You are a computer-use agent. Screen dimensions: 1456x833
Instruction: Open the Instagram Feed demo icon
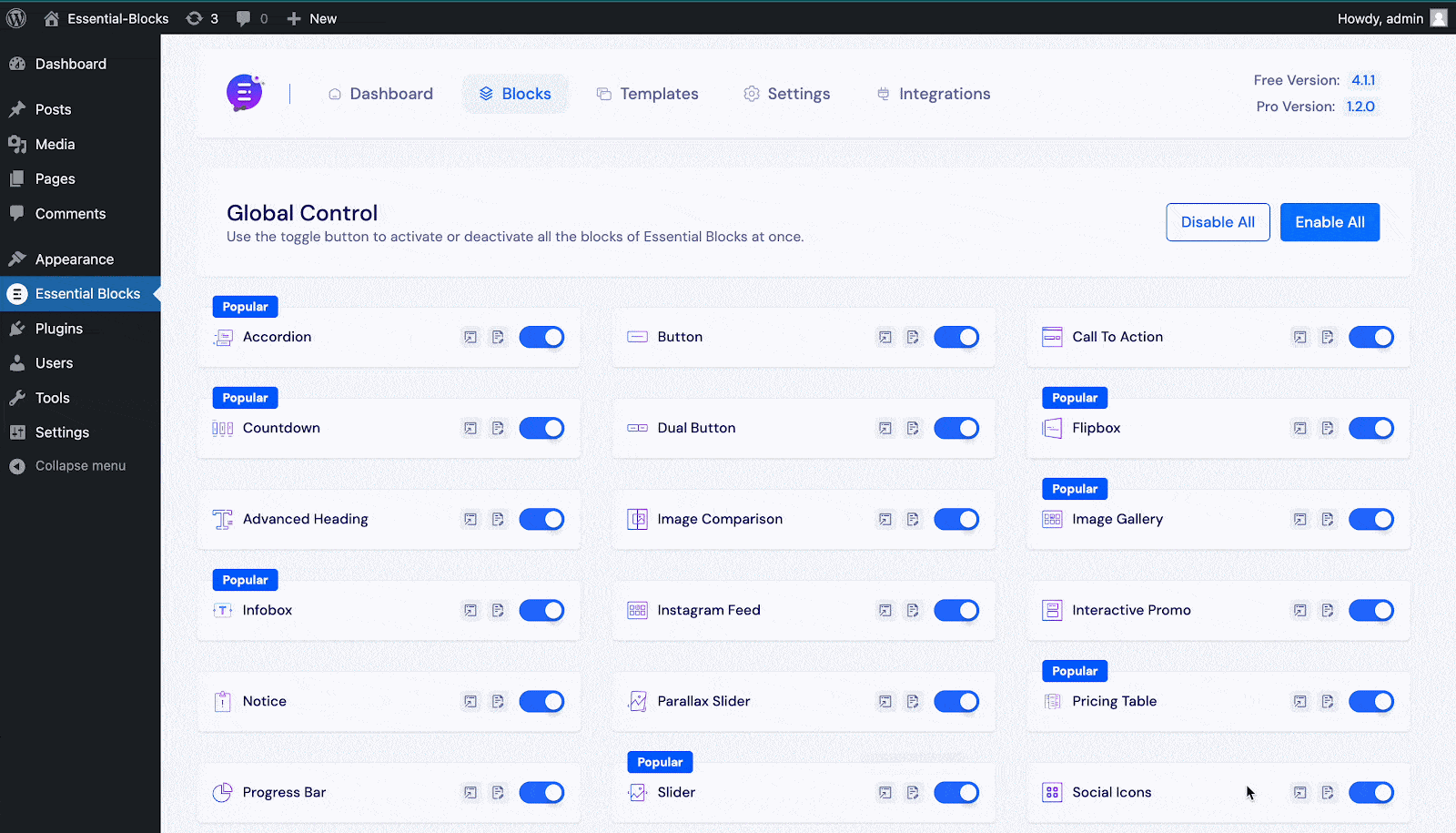(x=885, y=610)
